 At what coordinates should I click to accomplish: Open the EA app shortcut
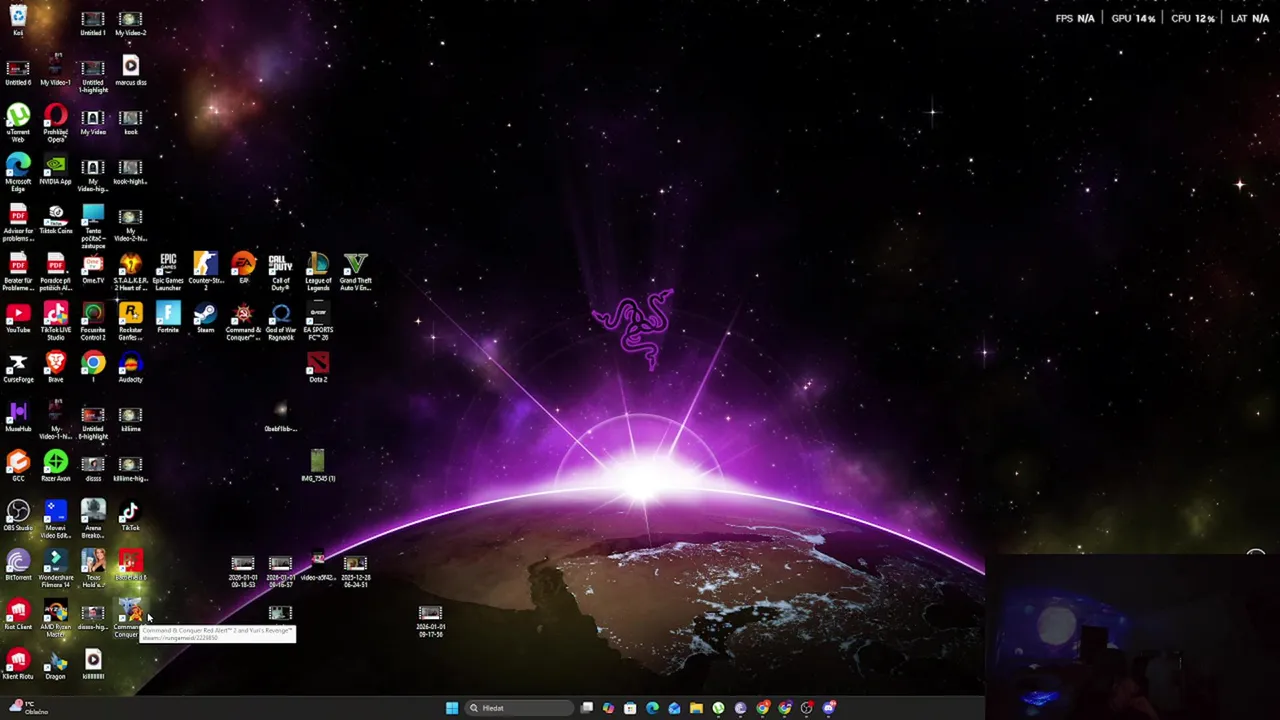coord(243,269)
